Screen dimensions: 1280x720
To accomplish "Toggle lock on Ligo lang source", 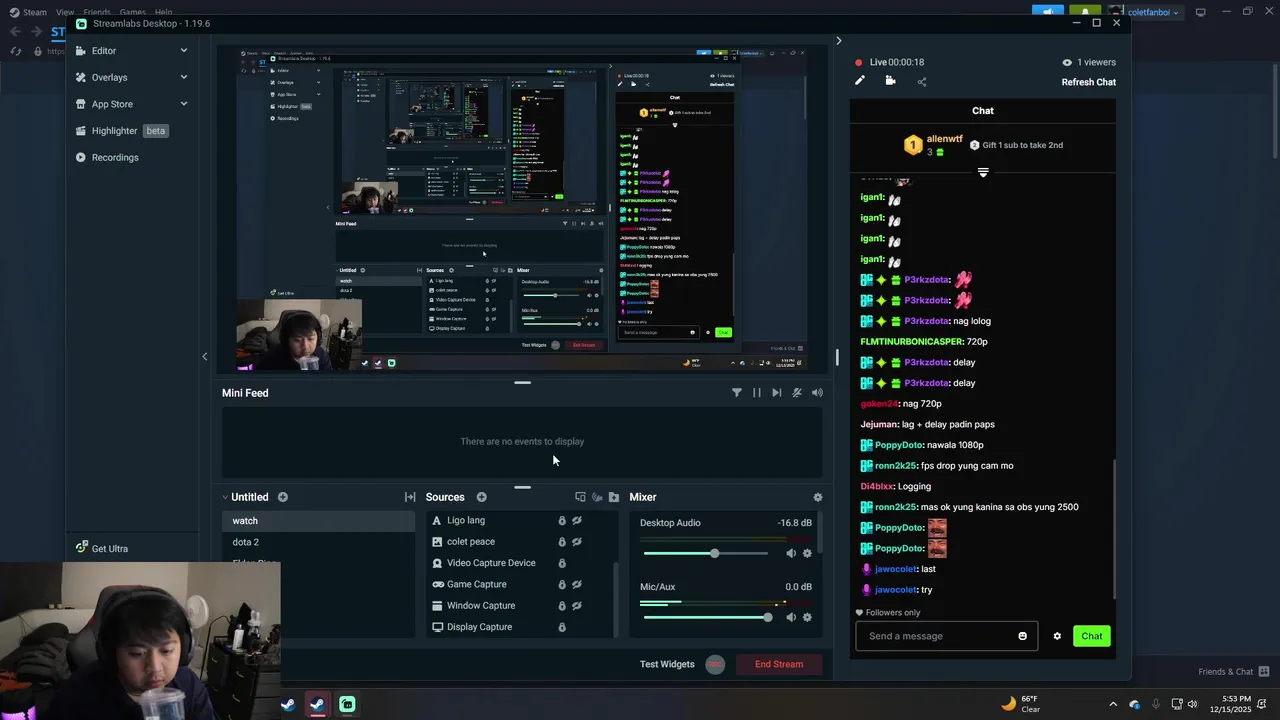I will [x=562, y=520].
